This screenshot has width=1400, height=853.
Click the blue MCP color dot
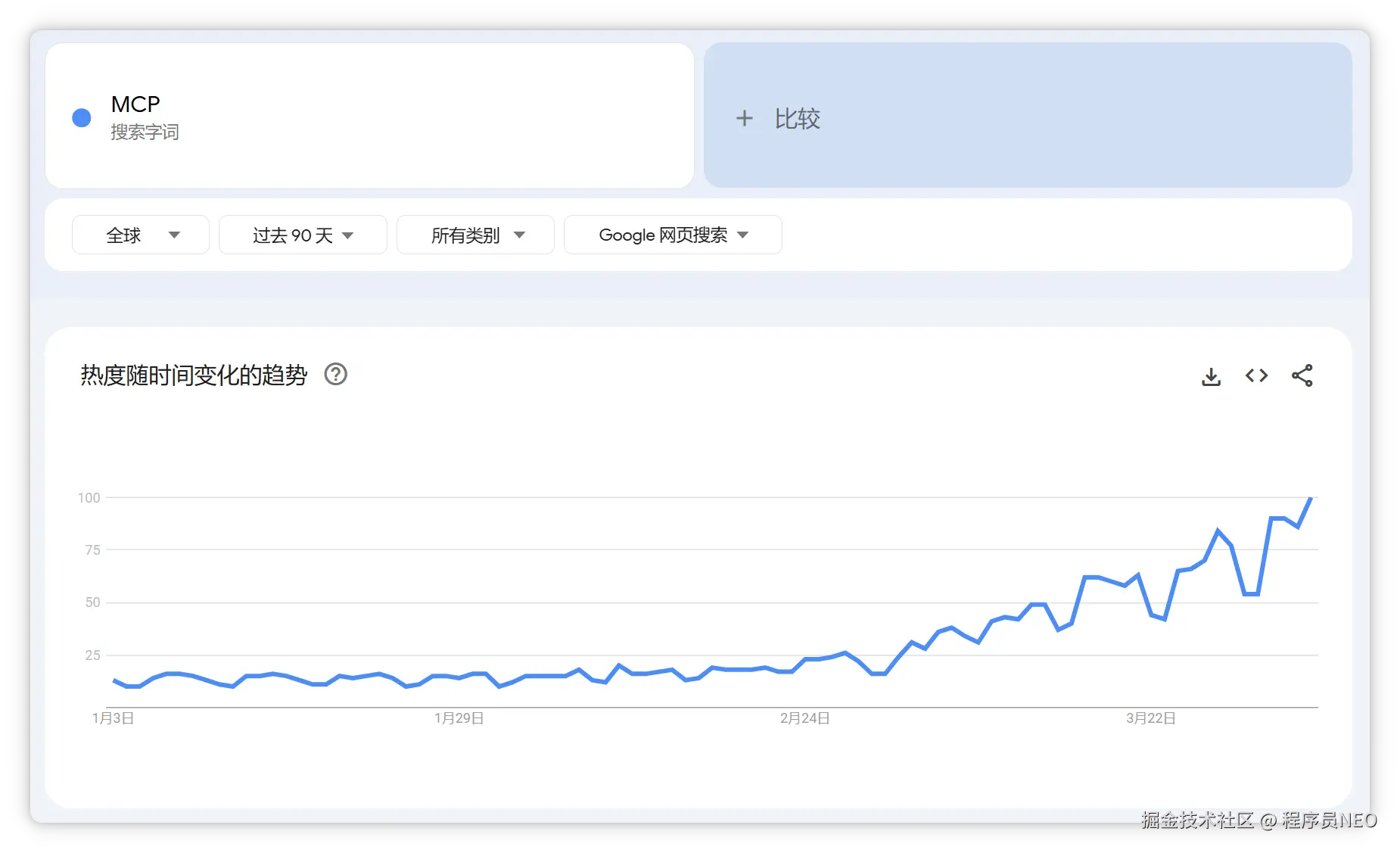(82, 118)
